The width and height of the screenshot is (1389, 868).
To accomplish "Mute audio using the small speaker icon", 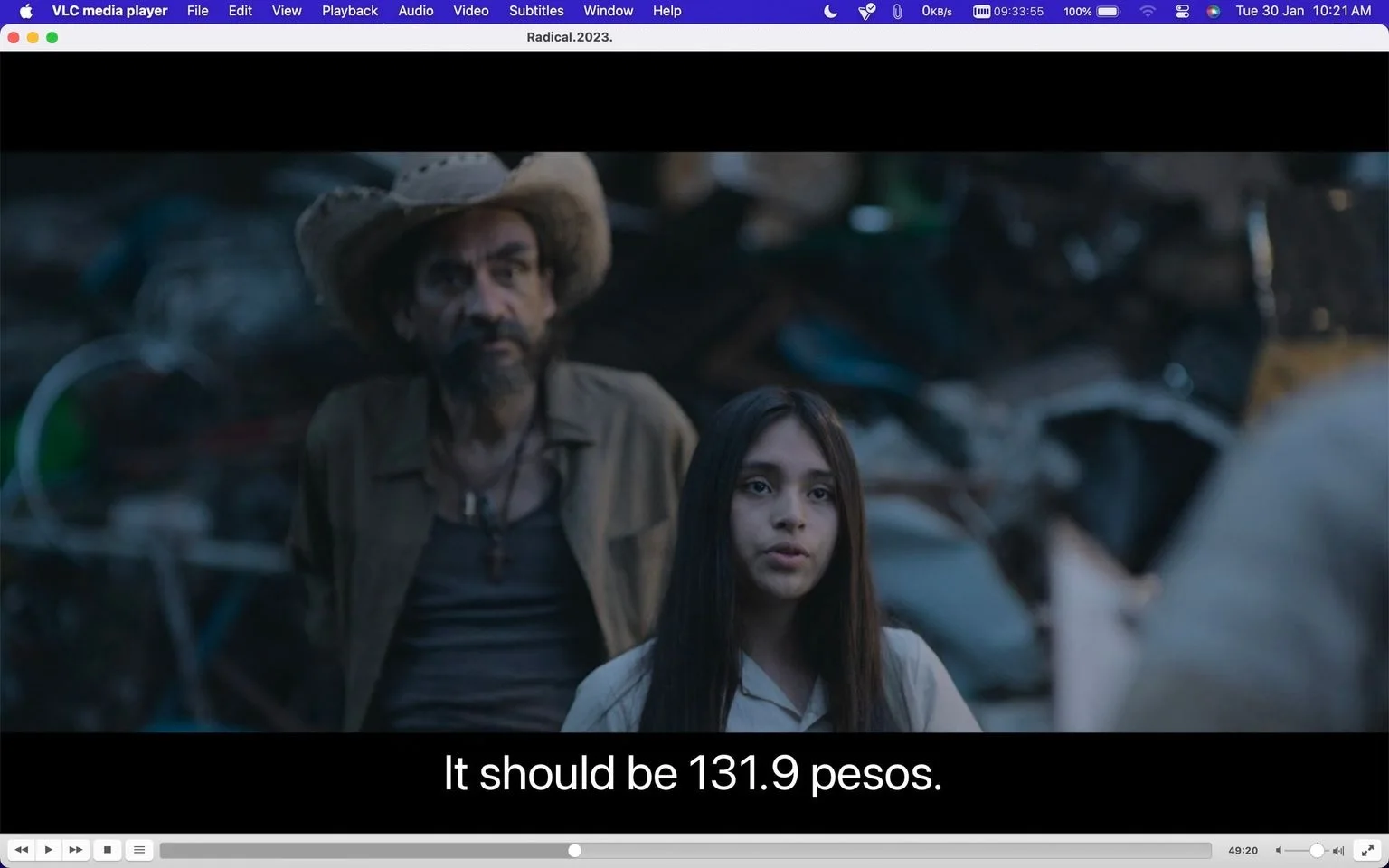I will point(1279,850).
